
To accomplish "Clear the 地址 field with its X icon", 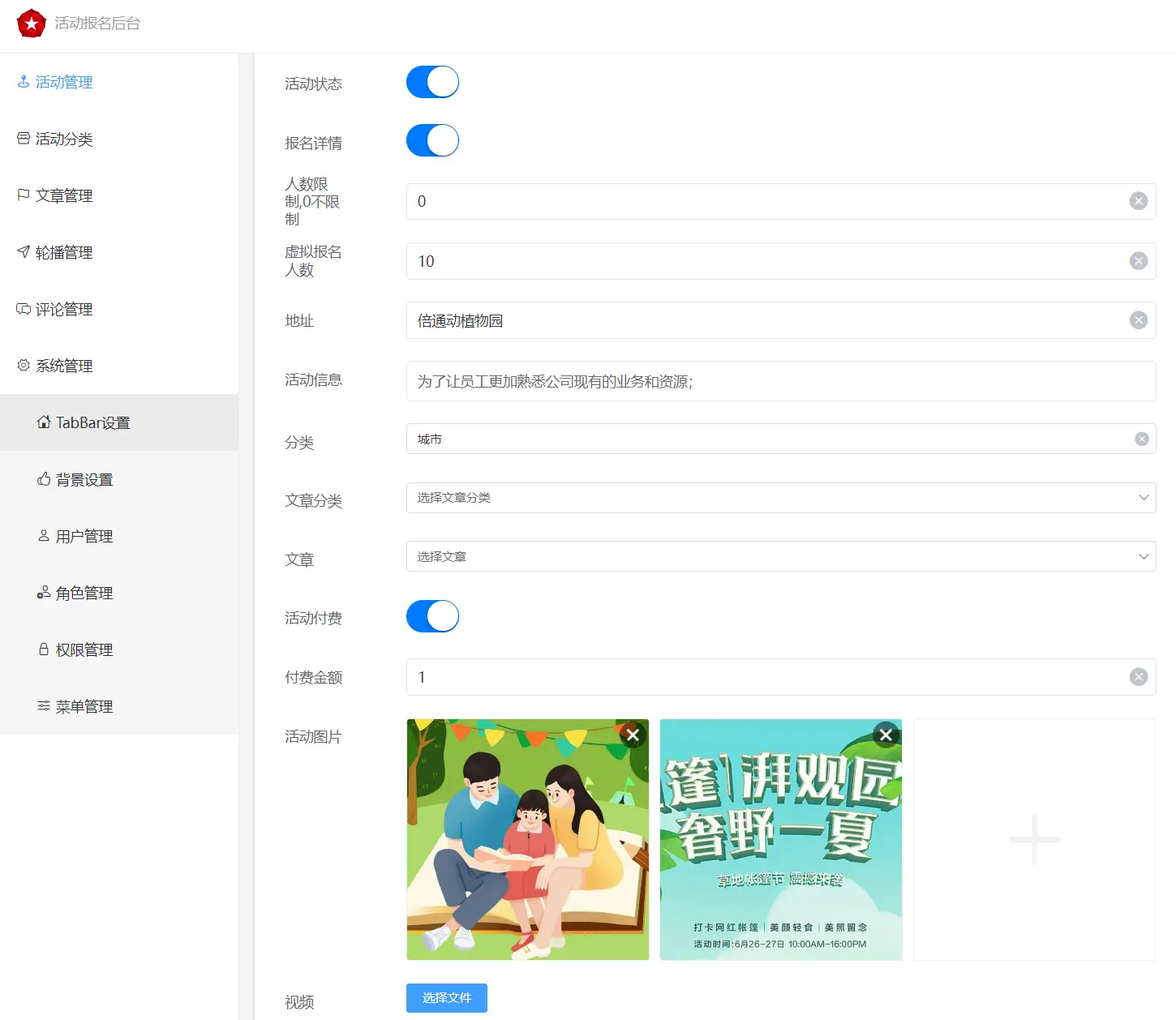I will [1139, 320].
